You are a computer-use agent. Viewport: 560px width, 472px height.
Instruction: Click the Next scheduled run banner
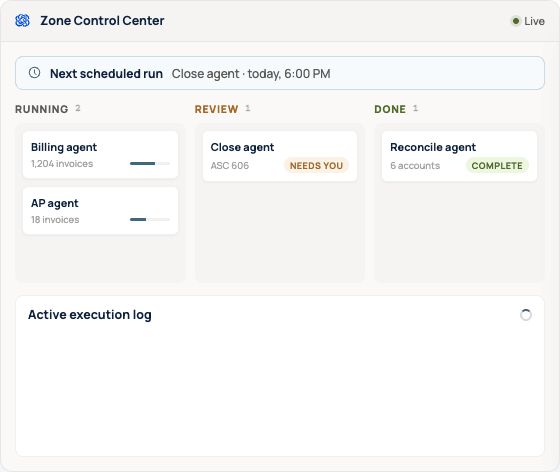pyautogui.click(x=280, y=73)
